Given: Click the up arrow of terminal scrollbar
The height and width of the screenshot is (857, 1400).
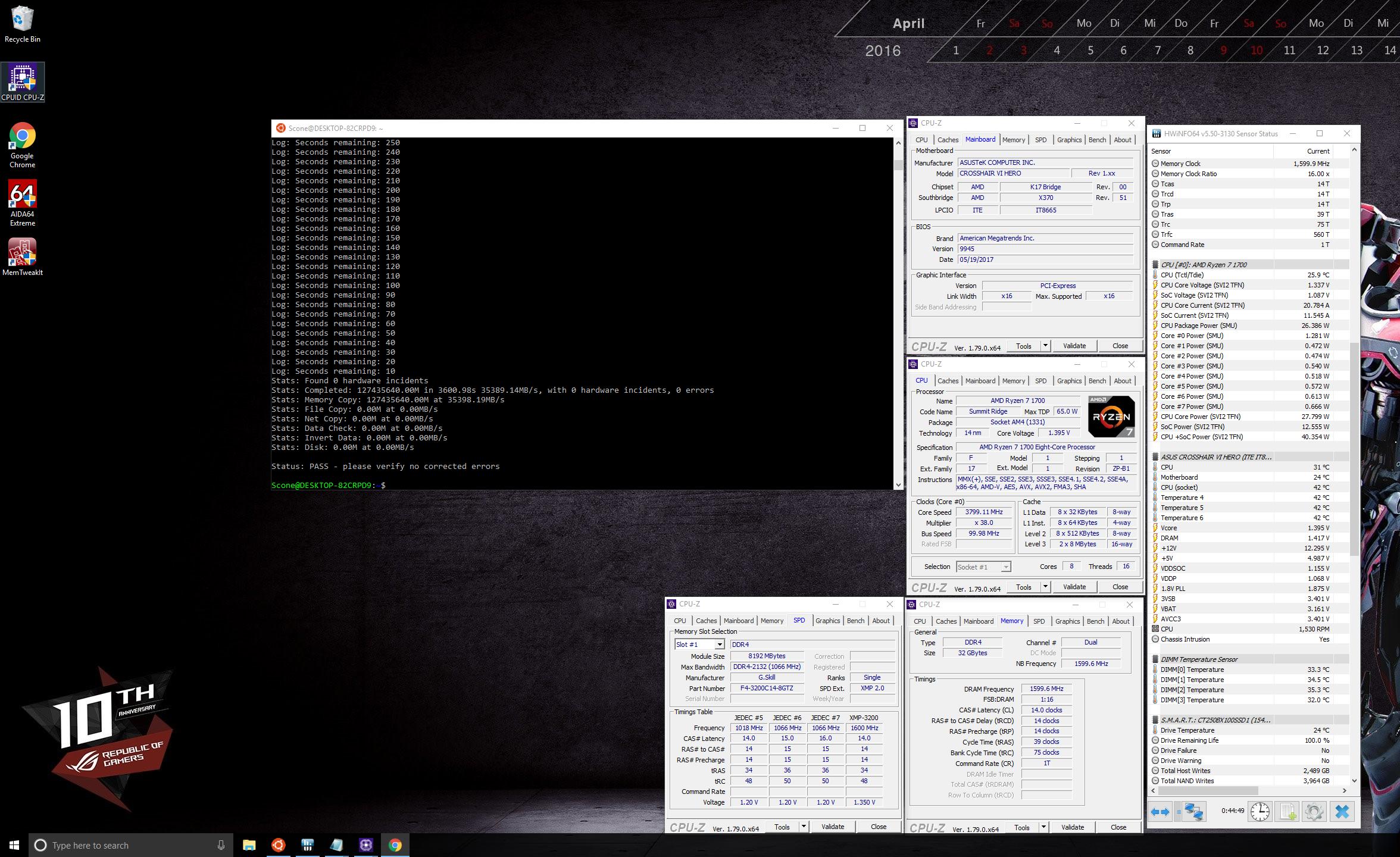Looking at the screenshot, I should pos(898,143).
